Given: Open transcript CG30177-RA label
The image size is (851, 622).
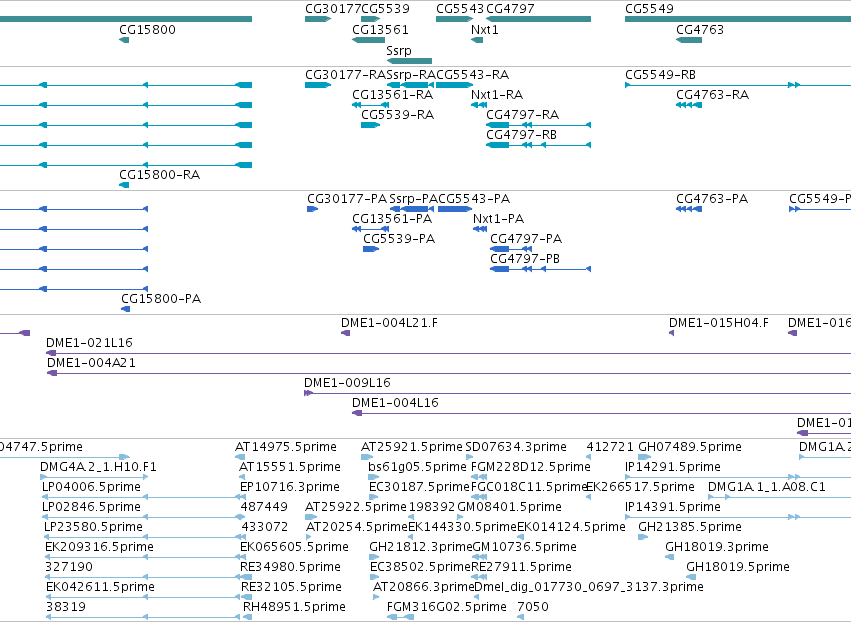Looking at the screenshot, I should click(x=346, y=74).
